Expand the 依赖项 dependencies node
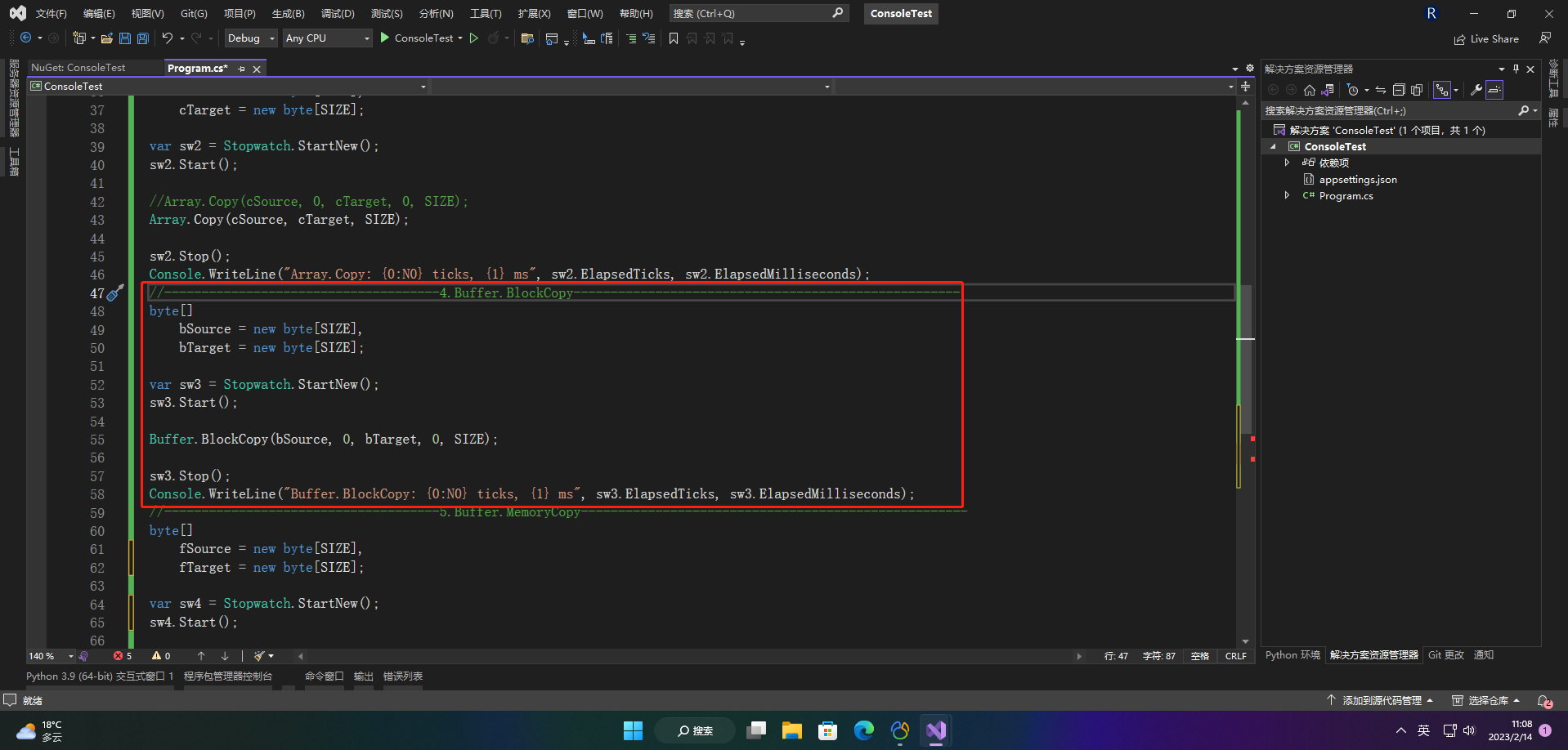Screen dimensions: 1568x750 tap(1288, 163)
